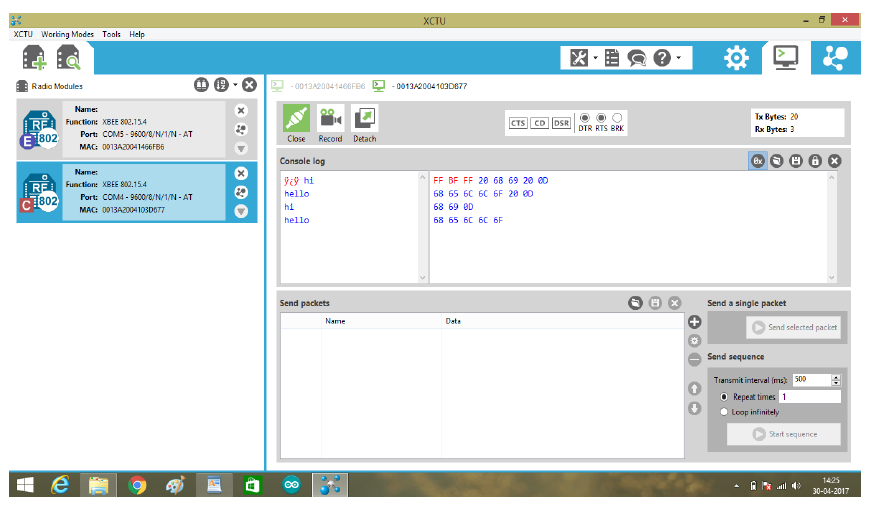877x509 pixels.
Task: Toggle the RTS line
Action: pyautogui.click(x=601, y=118)
